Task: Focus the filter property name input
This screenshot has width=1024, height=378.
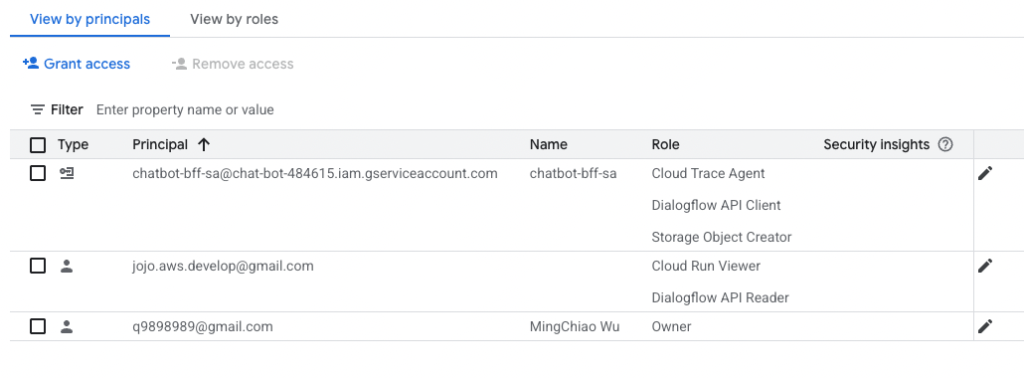Action: click(185, 110)
